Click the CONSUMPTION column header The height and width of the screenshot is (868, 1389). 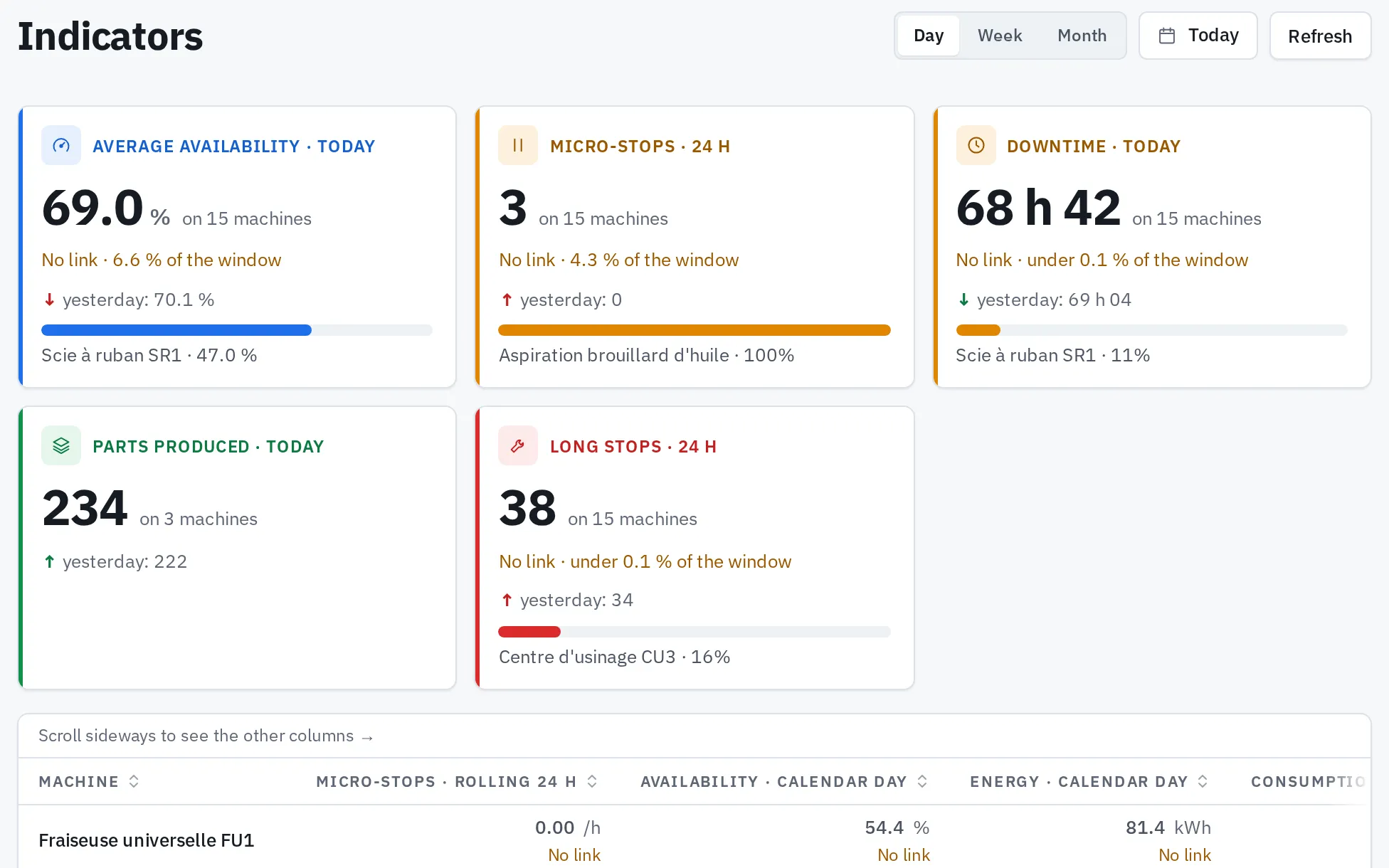[x=1308, y=781]
